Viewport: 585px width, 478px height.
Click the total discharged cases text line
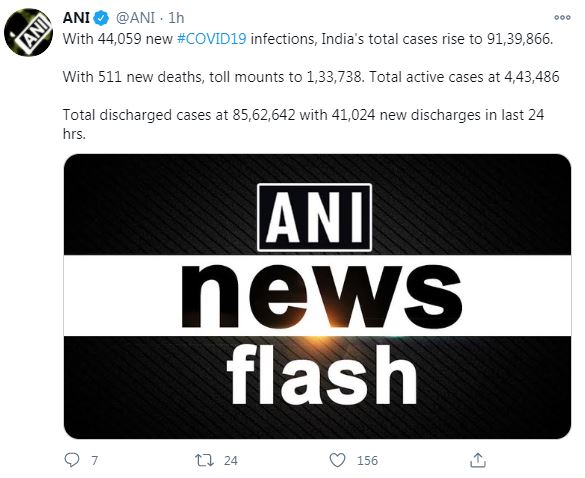pyautogui.click(x=303, y=124)
